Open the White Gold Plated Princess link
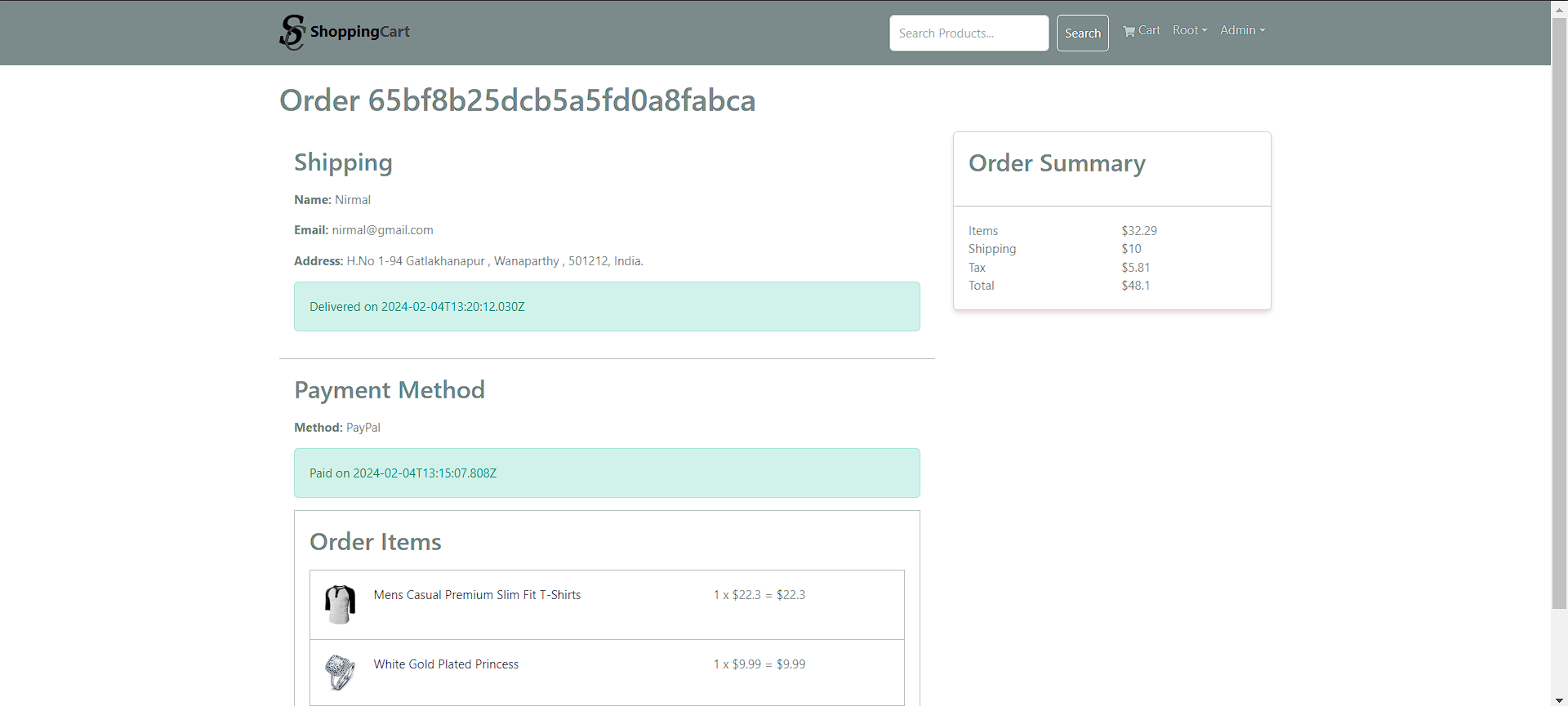Viewport: 1568px width, 706px height. click(446, 664)
